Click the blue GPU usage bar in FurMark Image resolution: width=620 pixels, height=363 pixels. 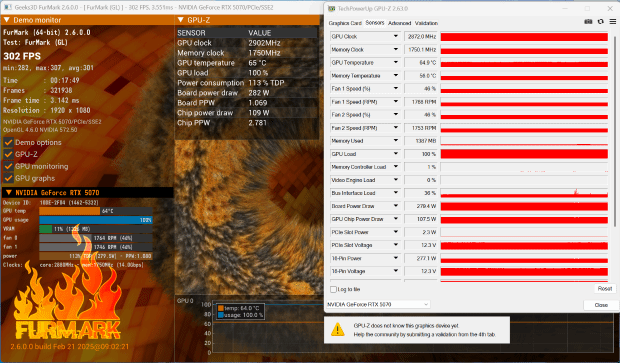point(96,220)
